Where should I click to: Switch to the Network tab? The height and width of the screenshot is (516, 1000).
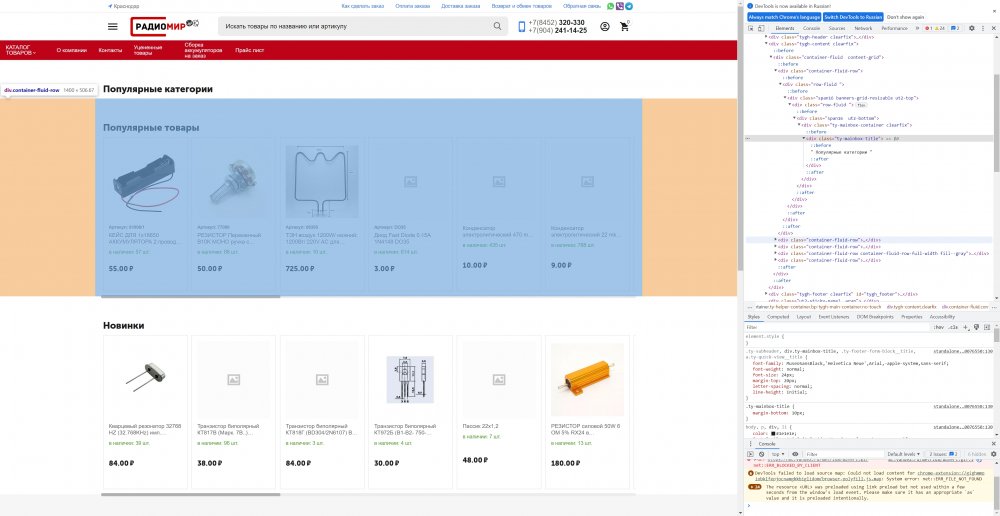tap(863, 28)
